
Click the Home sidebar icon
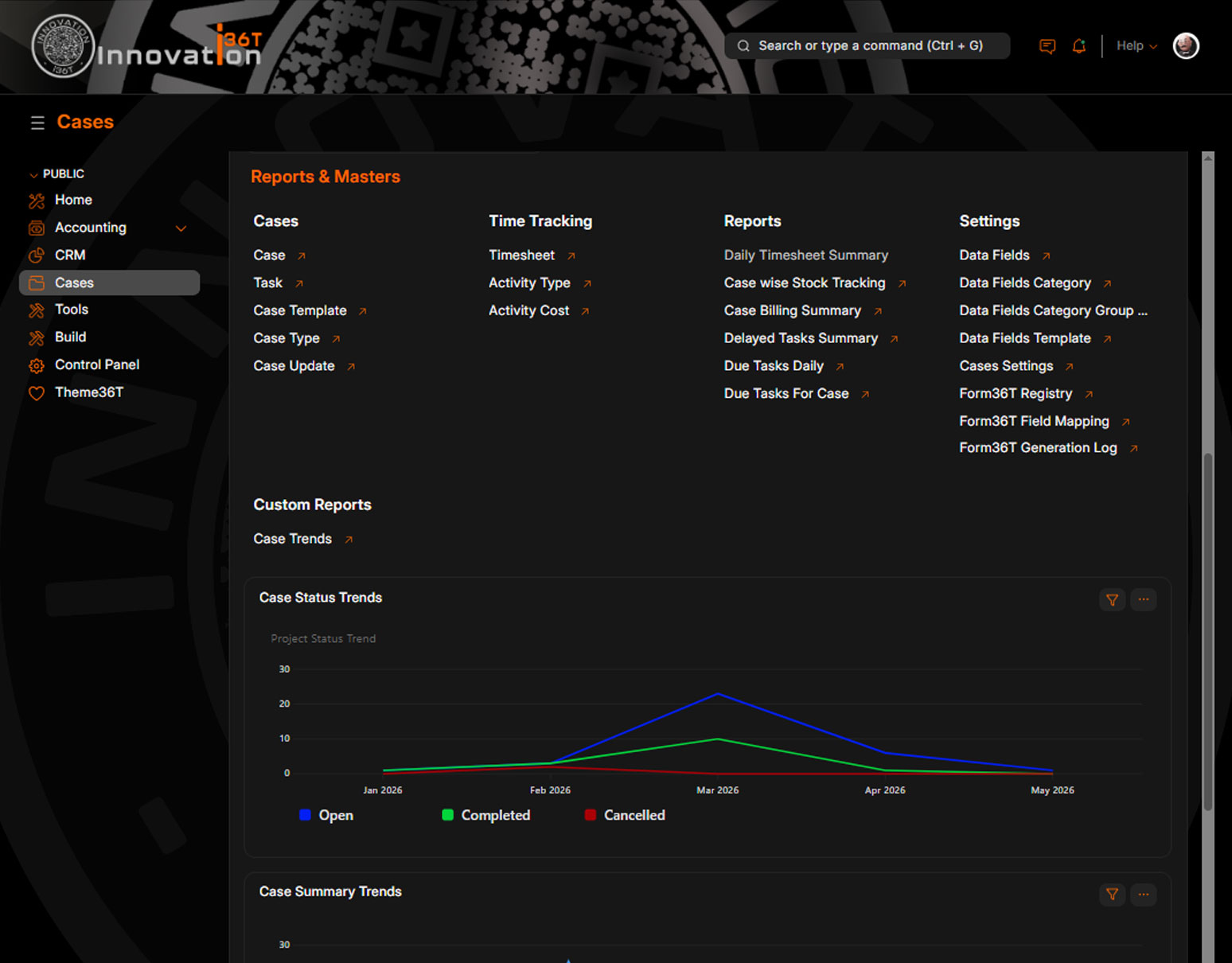coord(37,201)
